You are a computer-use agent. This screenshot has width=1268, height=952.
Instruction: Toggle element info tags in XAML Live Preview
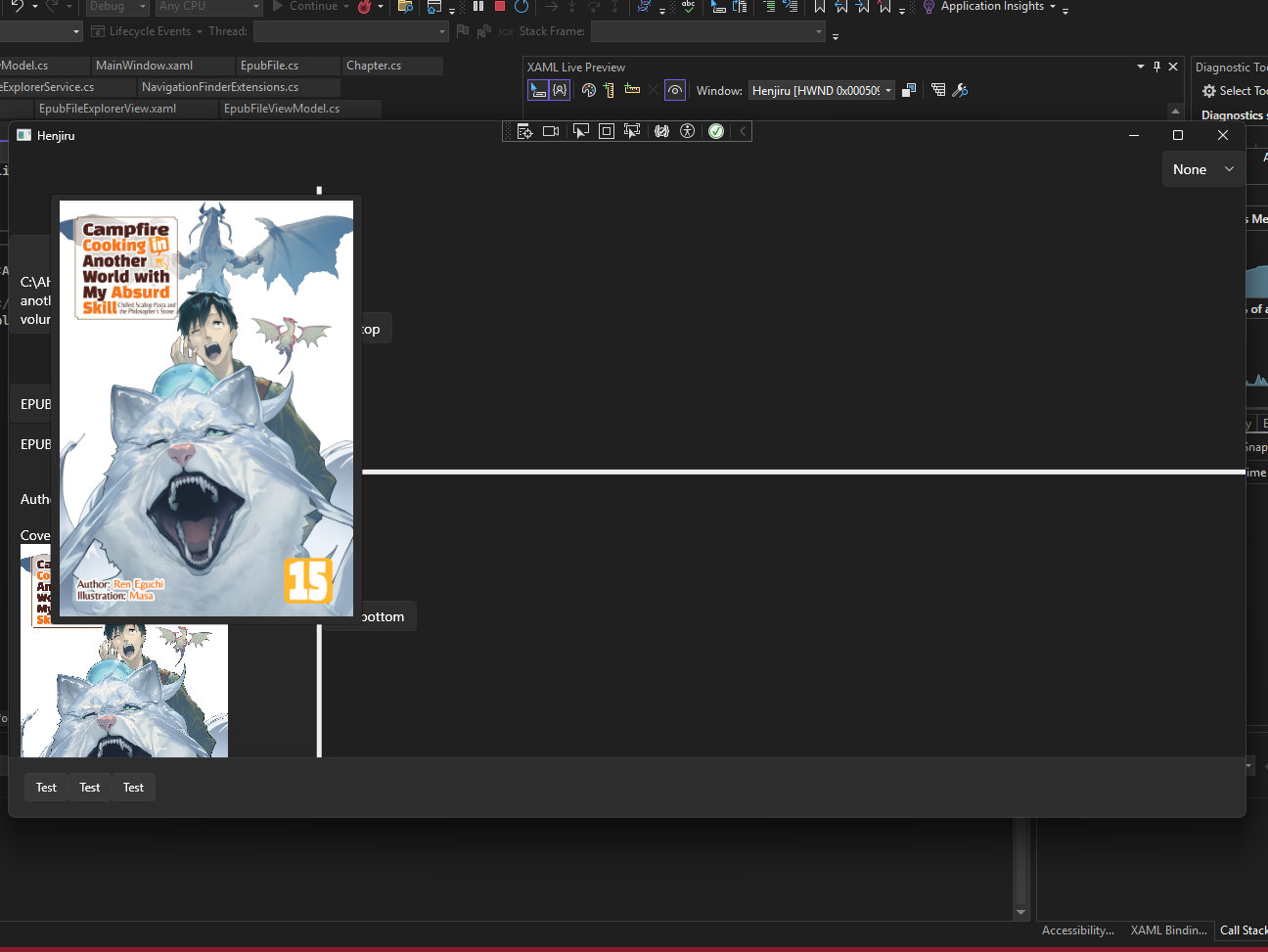coord(560,90)
